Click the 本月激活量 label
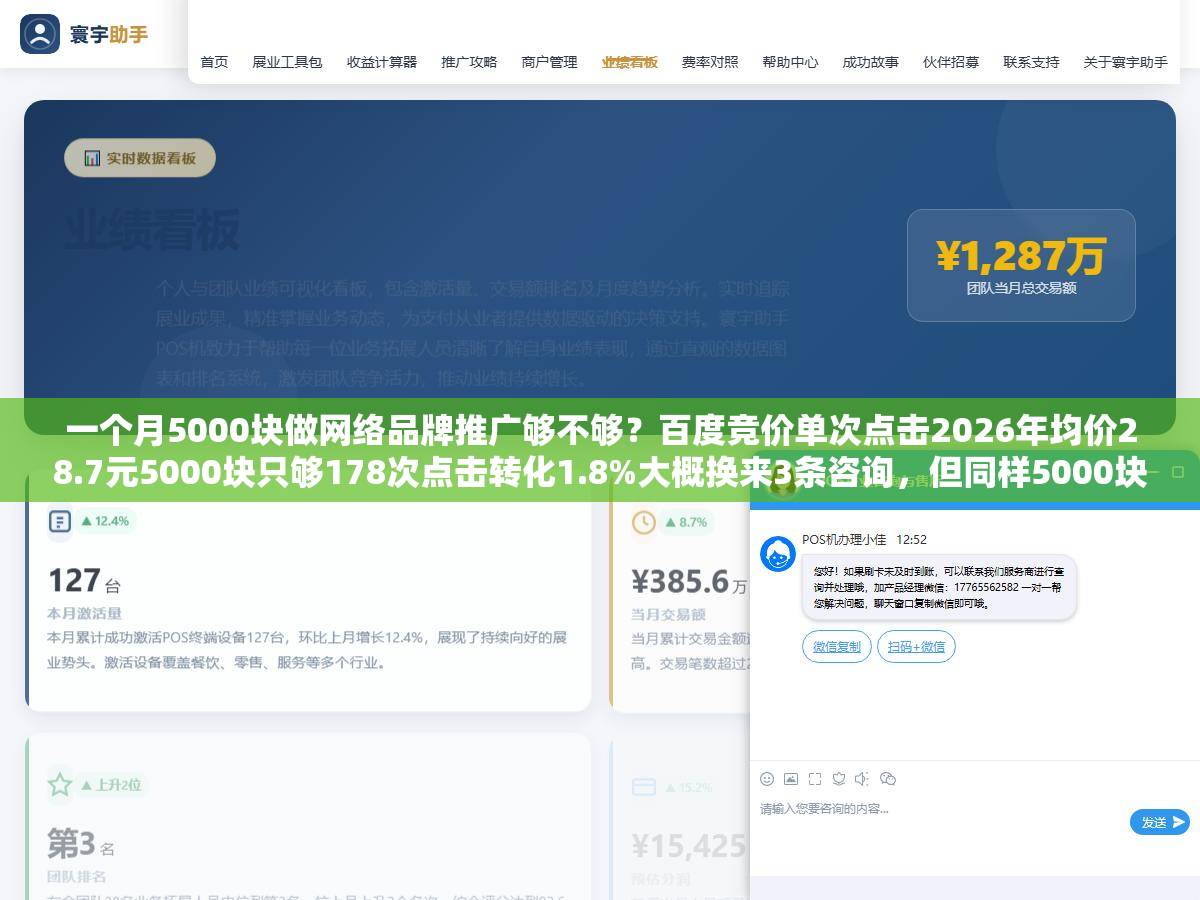This screenshot has width=1200, height=900. [84, 613]
